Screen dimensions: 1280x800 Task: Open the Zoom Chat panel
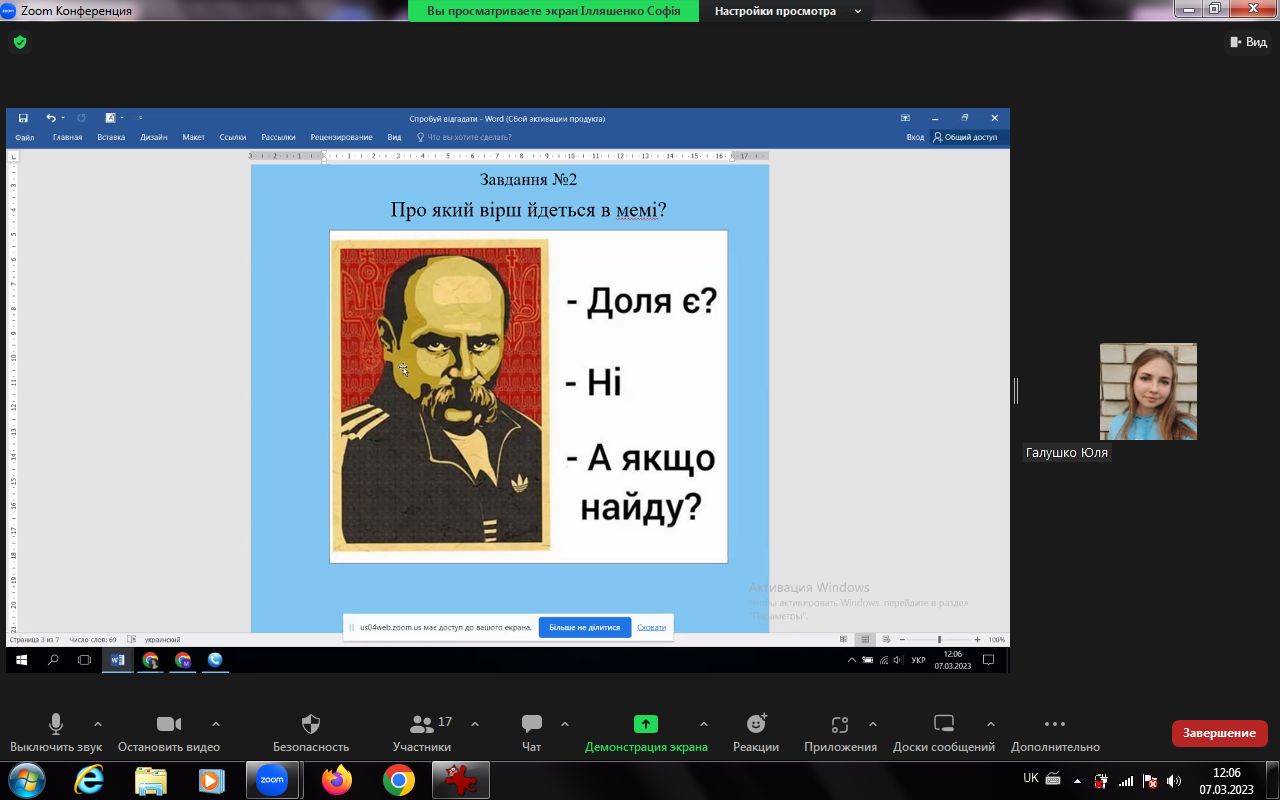[532, 733]
